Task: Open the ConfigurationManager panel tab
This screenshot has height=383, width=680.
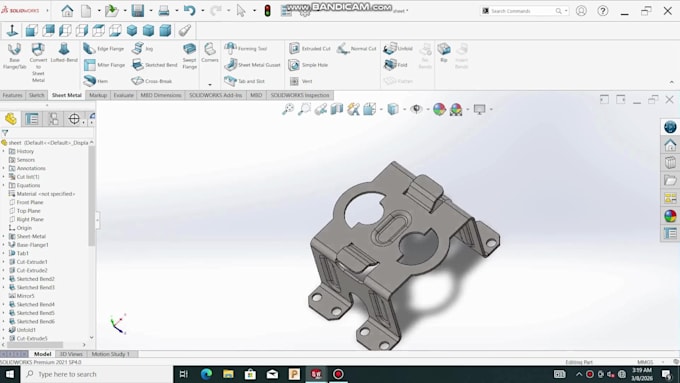Action: 53,119
